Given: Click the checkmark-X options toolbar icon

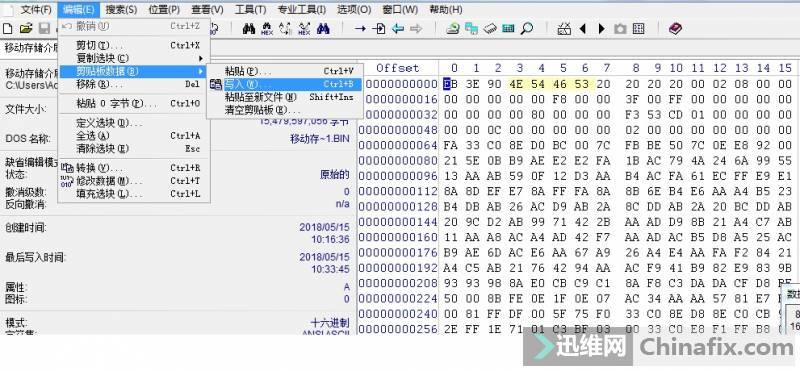Looking at the screenshot, I should click(x=564, y=29).
